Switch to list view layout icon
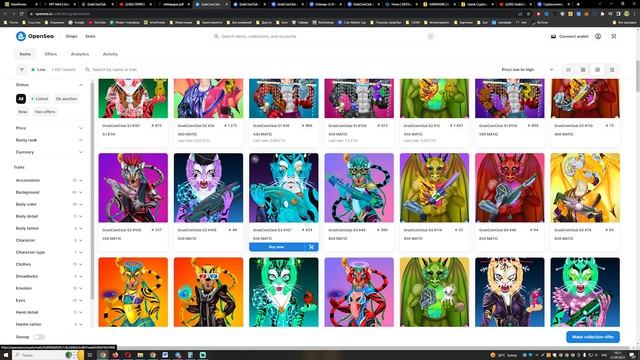This screenshot has height=360, width=640. (568, 70)
